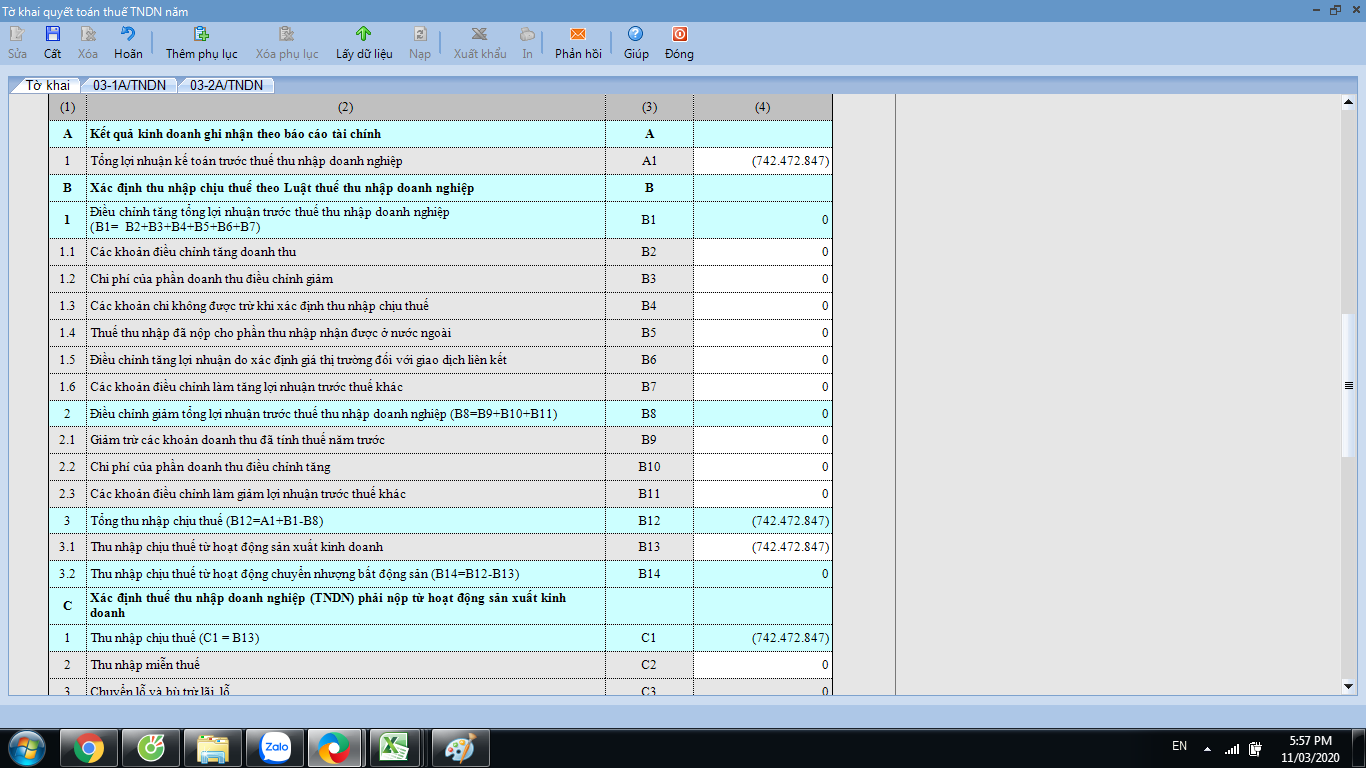Open Zalo from the Windows taskbar
Image resolution: width=1366 pixels, height=768 pixels.
tap(275, 747)
